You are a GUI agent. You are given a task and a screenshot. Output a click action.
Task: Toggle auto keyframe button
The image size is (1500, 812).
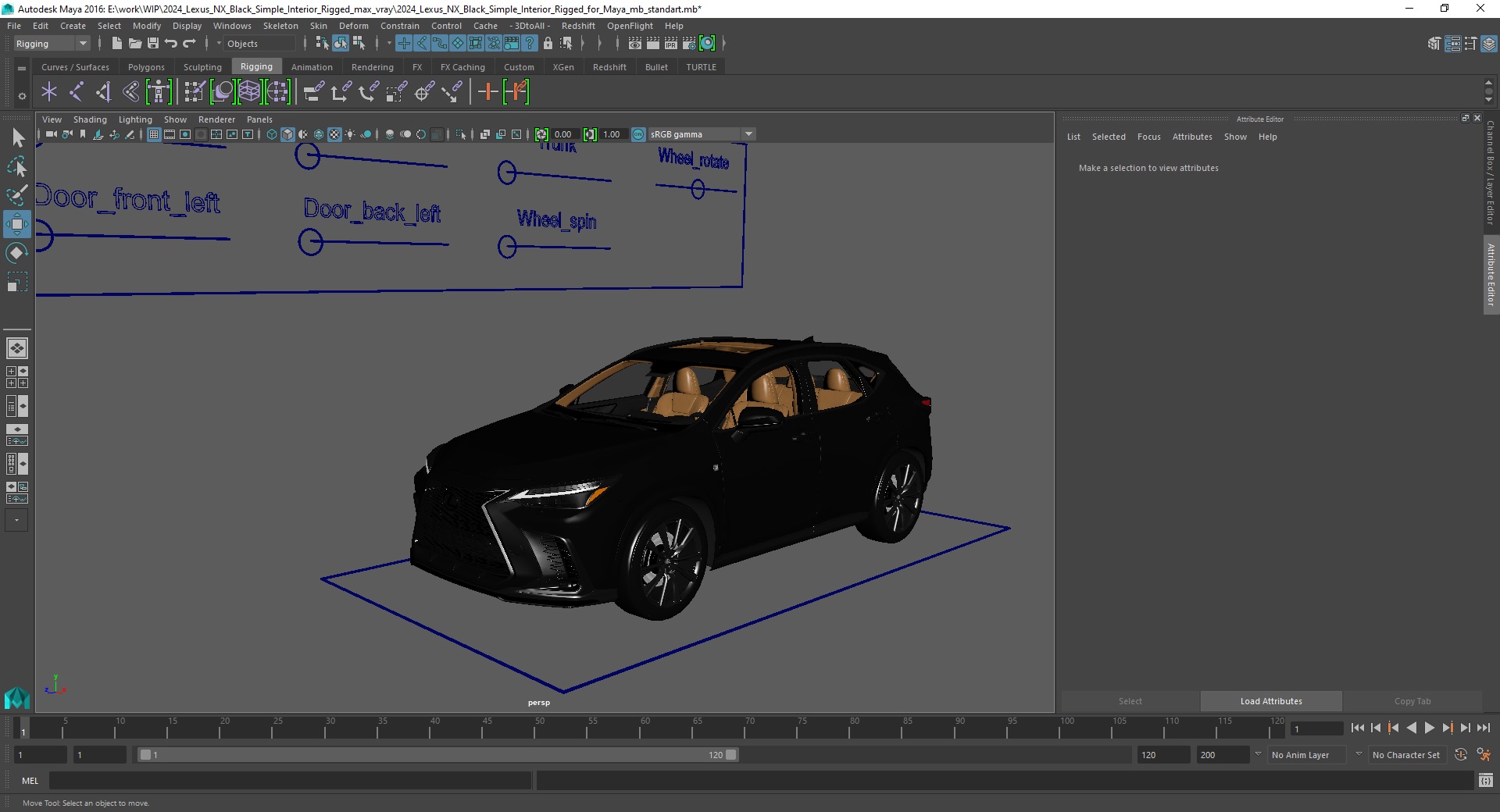tap(1461, 755)
